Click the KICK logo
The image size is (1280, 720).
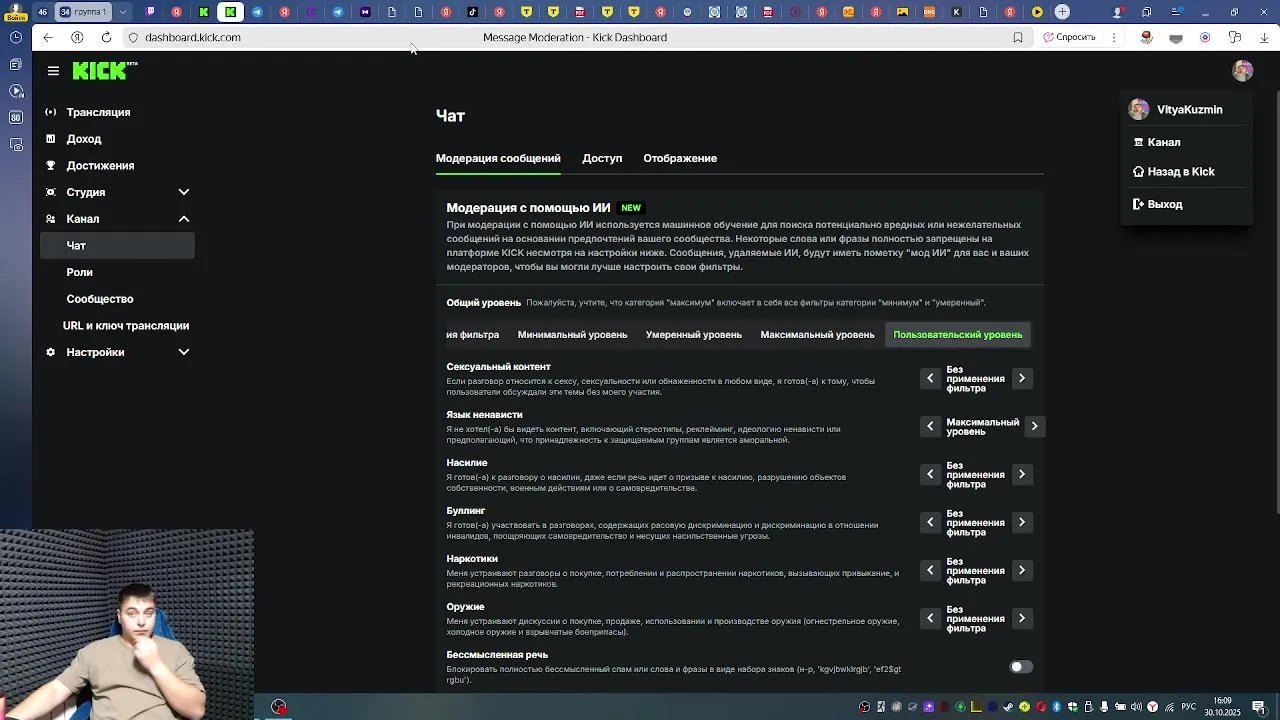[104, 70]
